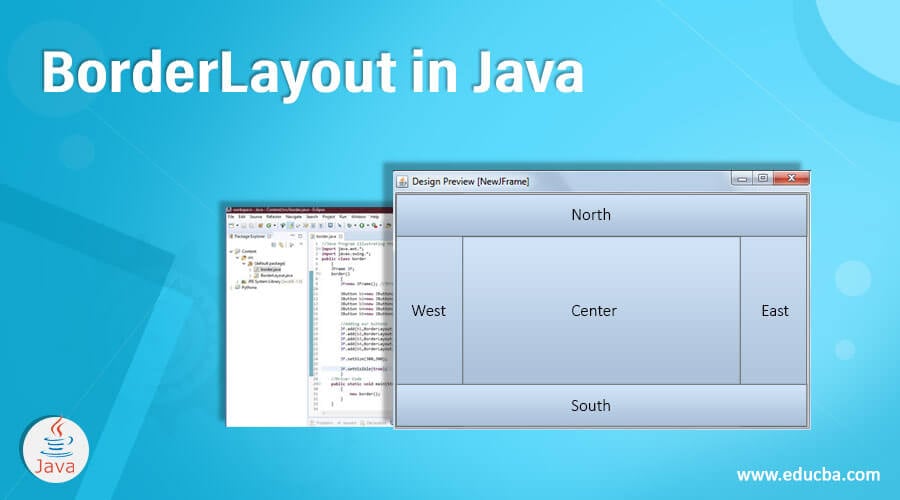Select the Package Explorer tab
This screenshot has width=900, height=500.
click(250, 237)
